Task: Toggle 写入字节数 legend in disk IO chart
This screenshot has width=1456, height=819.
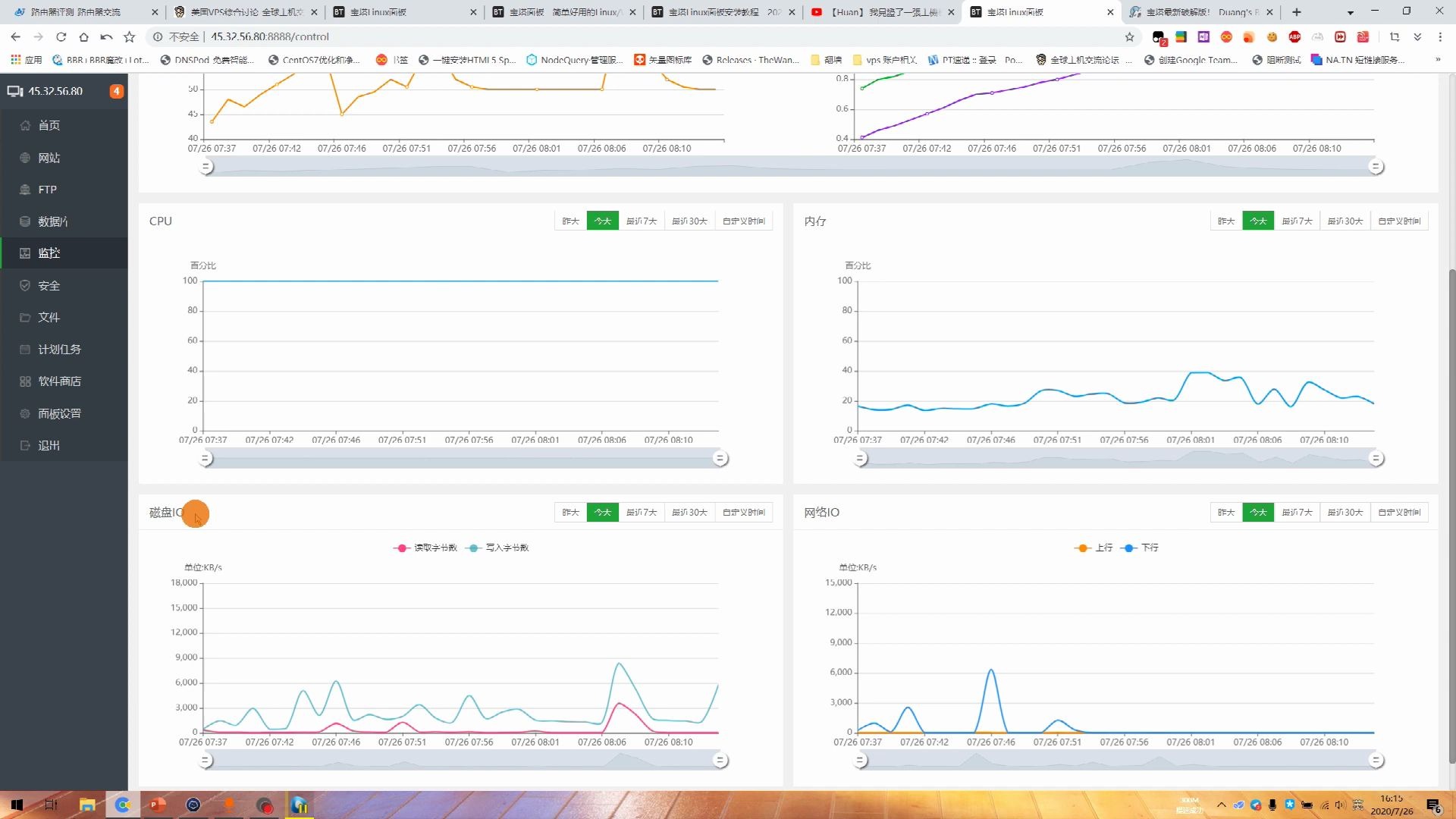Action: [499, 548]
